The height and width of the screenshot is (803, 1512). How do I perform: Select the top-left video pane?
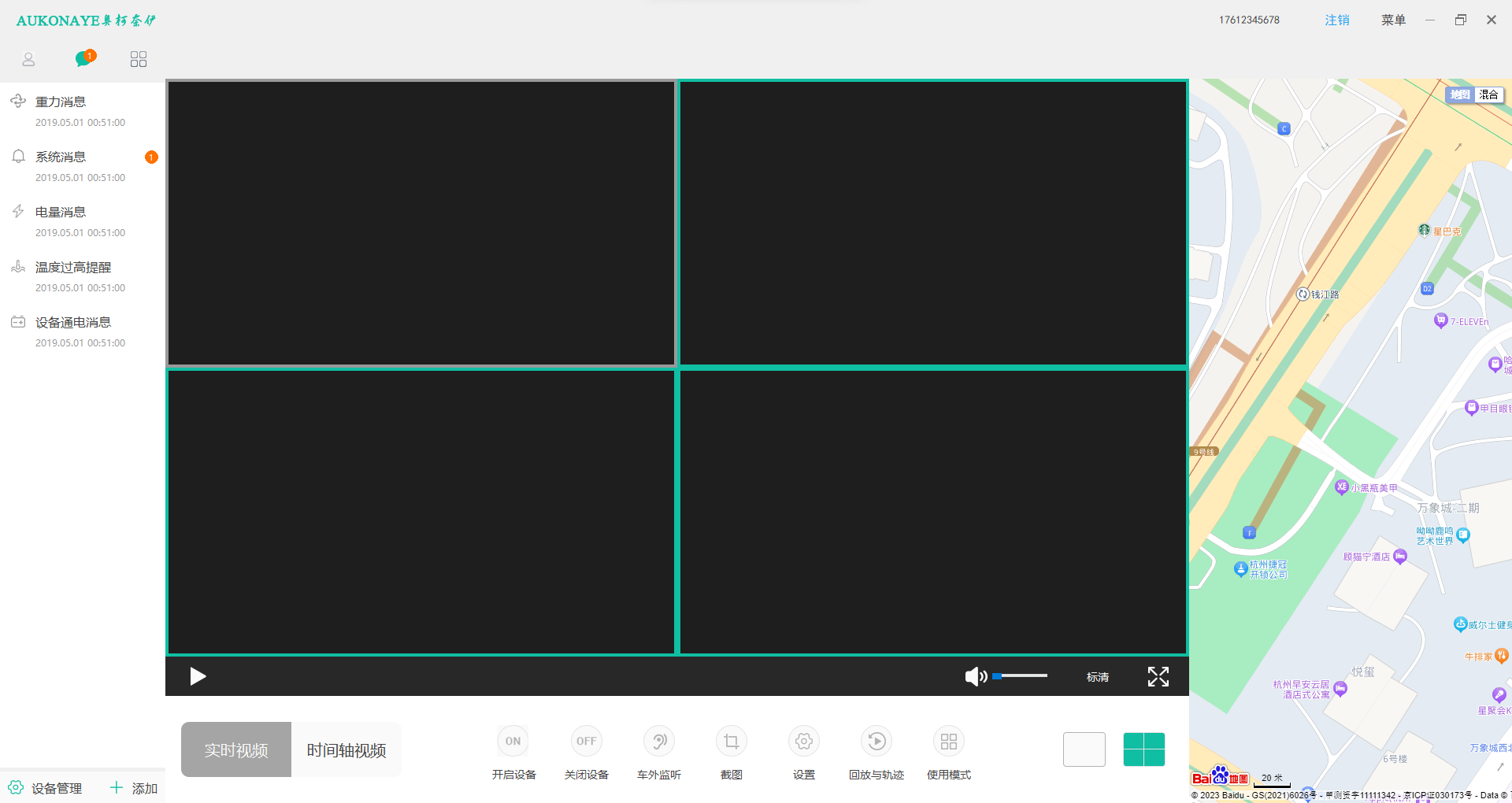[x=421, y=224]
